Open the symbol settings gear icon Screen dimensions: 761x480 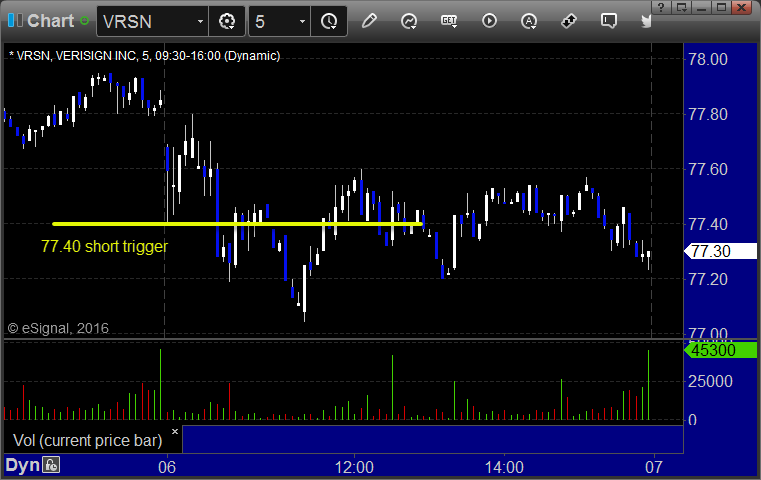[x=227, y=21]
